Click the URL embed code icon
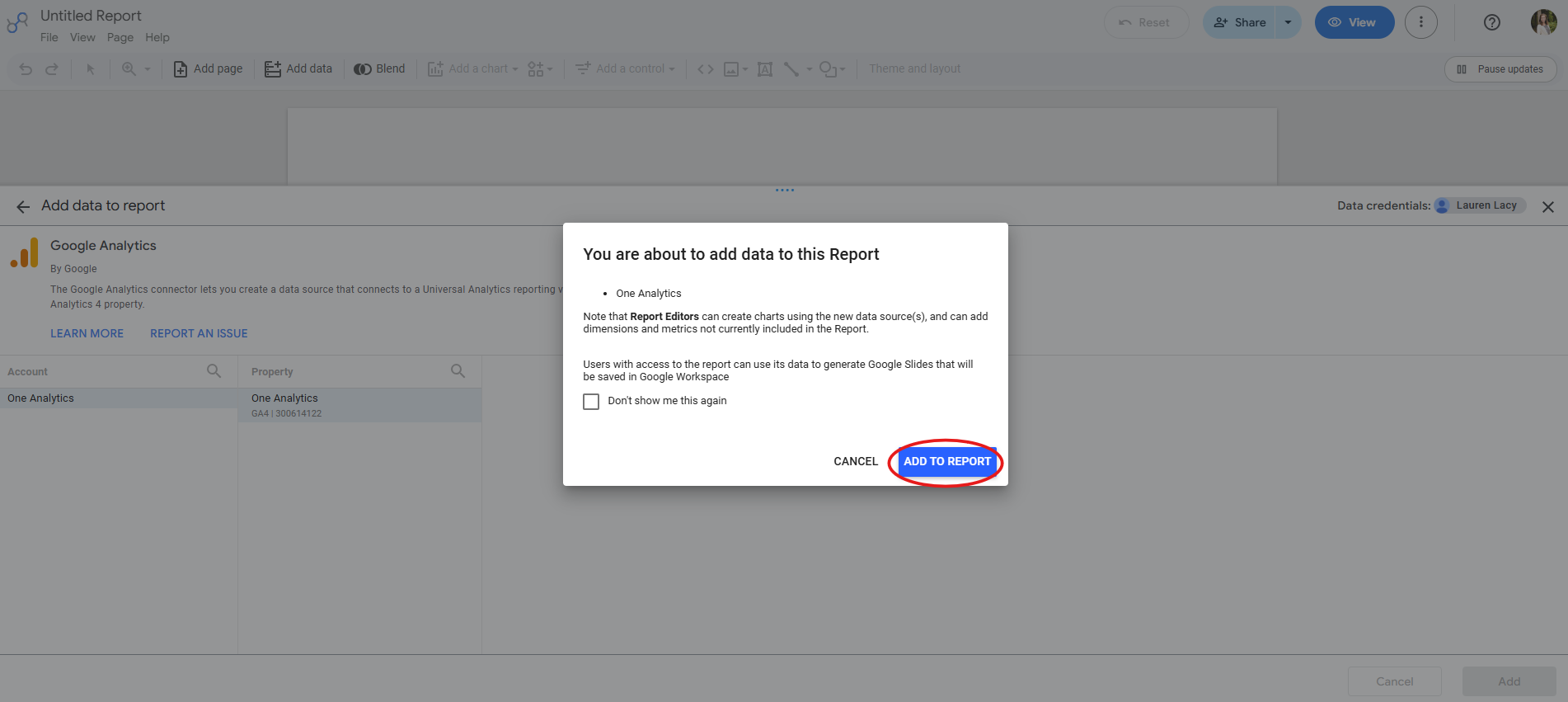This screenshot has width=1568, height=702. coord(706,69)
